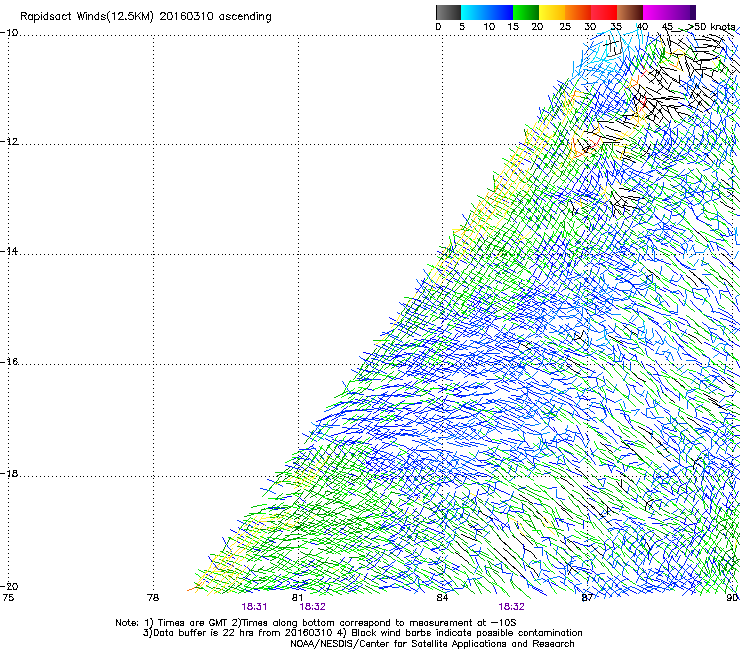This screenshot has width=740, height=650.
Task: Click the '20' legend scale label
Action: pyautogui.click(x=537, y=27)
